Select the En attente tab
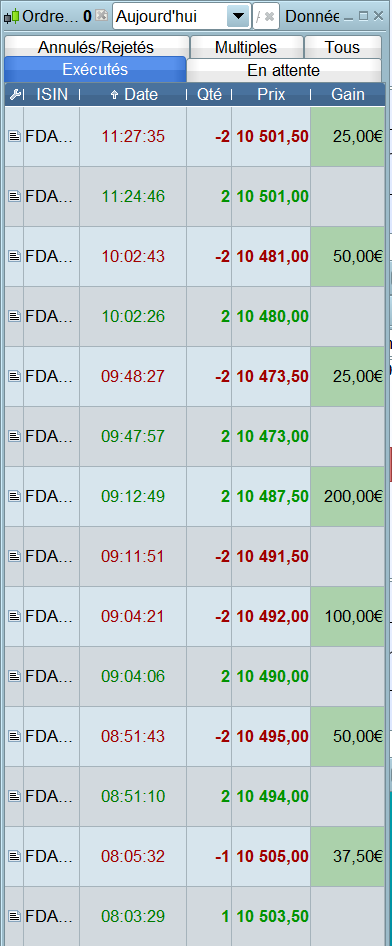 tap(283, 70)
